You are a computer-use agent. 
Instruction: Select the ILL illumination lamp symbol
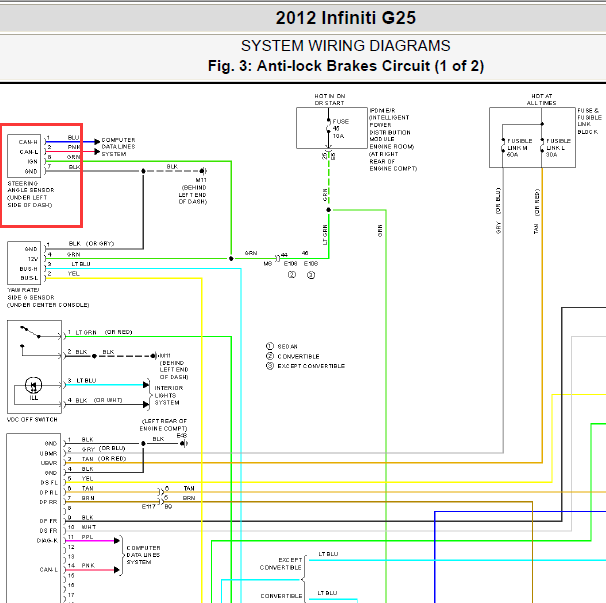coord(34,385)
